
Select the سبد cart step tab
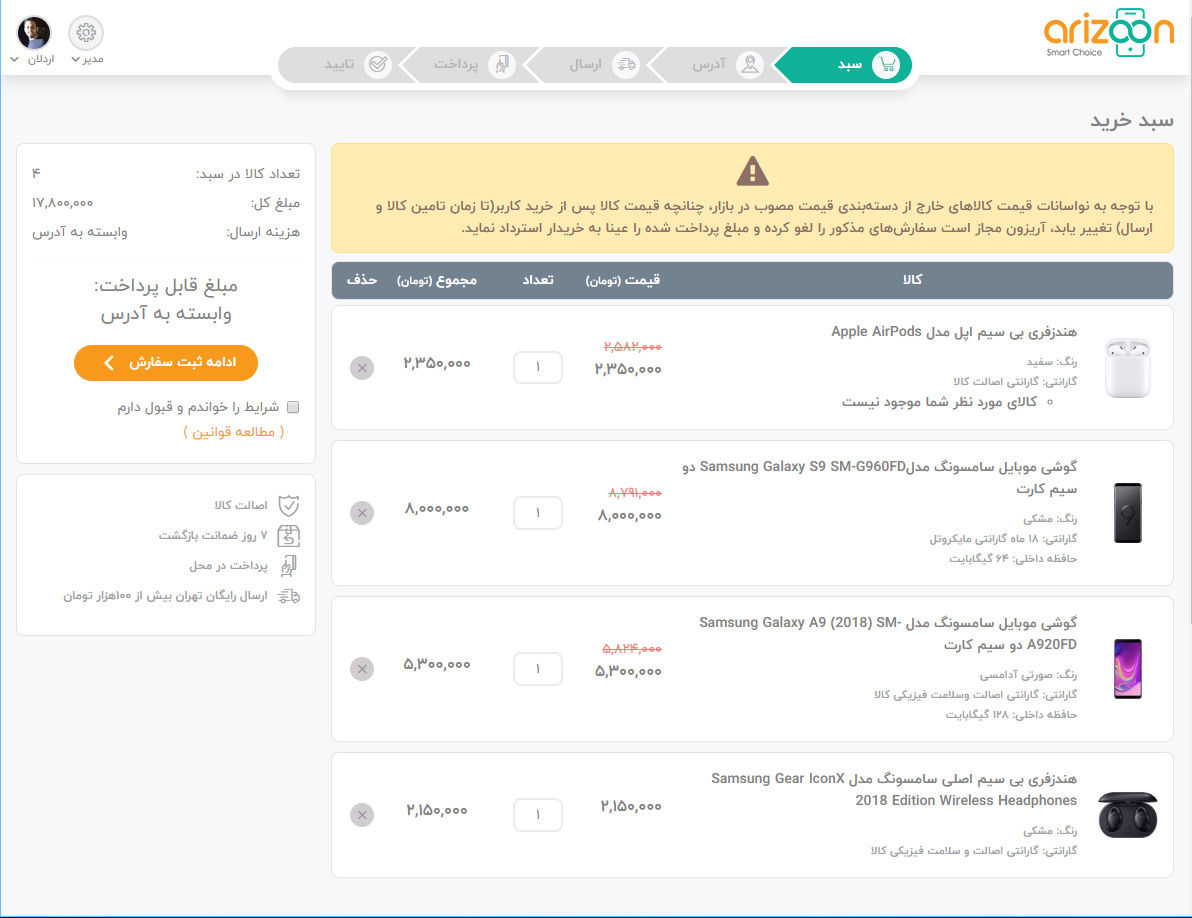click(845, 65)
